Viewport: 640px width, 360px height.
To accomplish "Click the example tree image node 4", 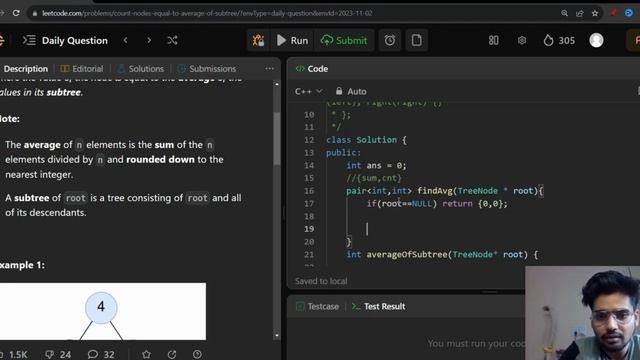I will coord(101,307).
